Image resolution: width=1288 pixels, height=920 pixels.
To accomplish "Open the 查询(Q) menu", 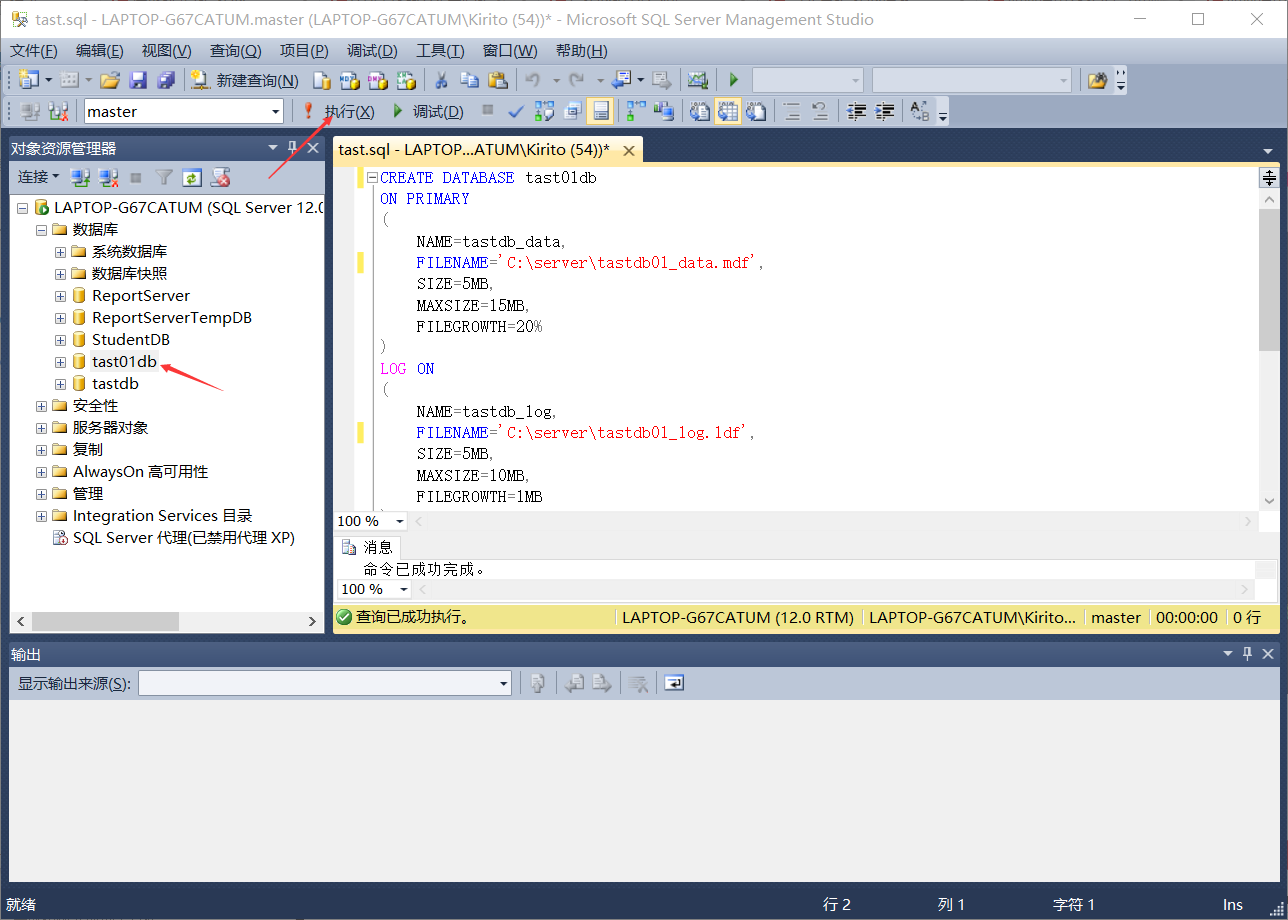I will [235, 51].
